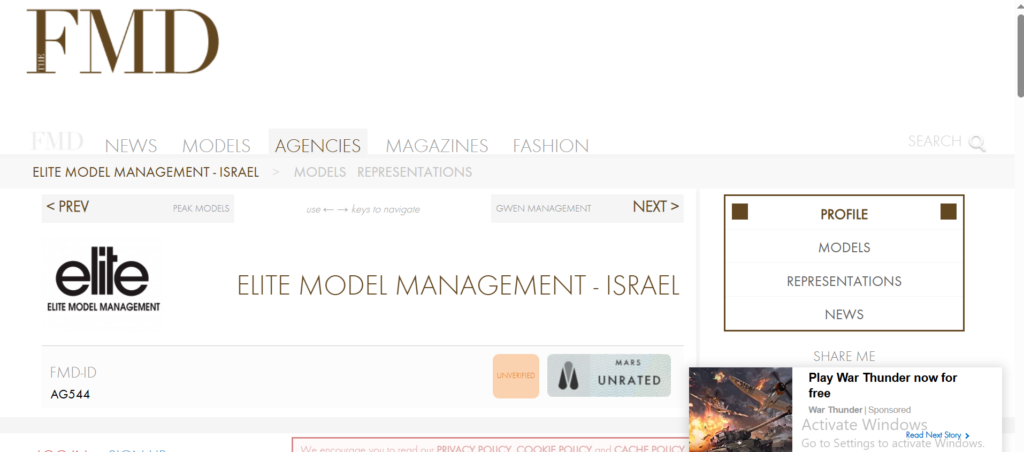
Task: Click the MARS Unrated rating badge
Action: pos(608,376)
